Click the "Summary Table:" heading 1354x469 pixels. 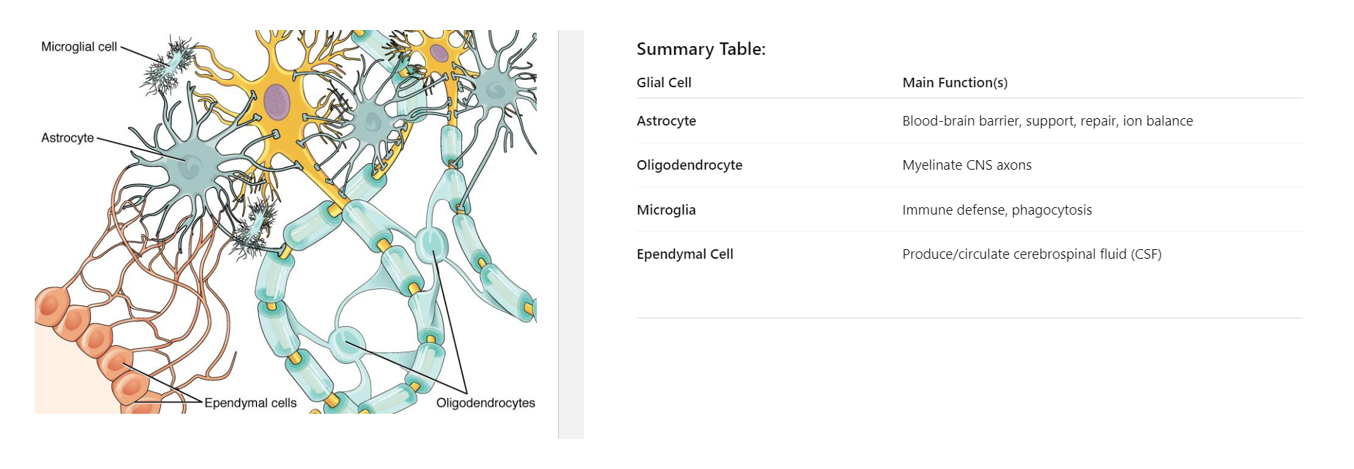click(700, 49)
